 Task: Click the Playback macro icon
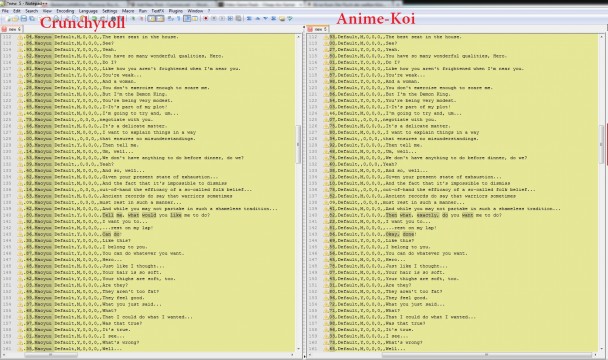(x=222, y=19)
